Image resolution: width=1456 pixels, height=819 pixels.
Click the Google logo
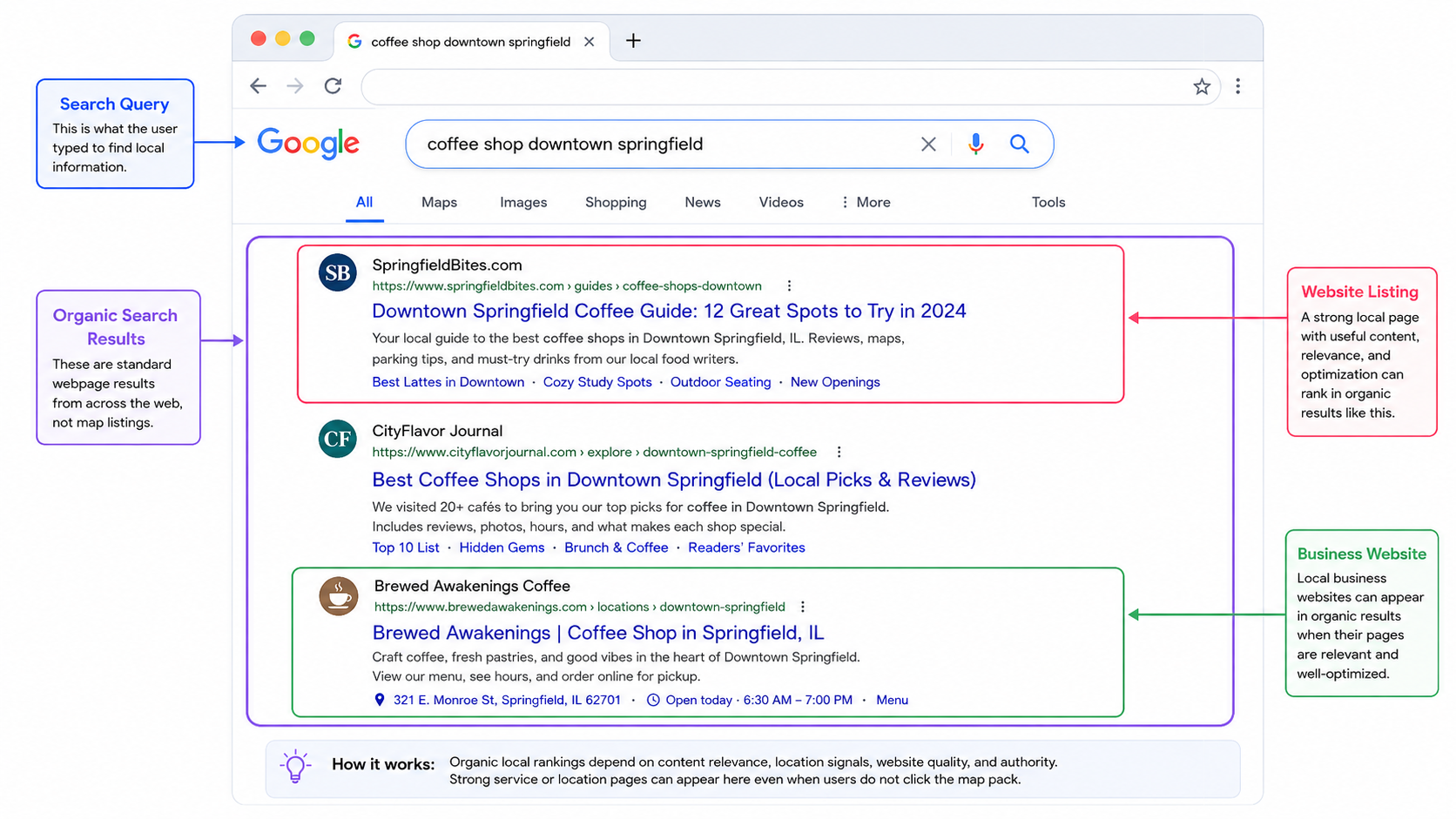[x=308, y=144]
